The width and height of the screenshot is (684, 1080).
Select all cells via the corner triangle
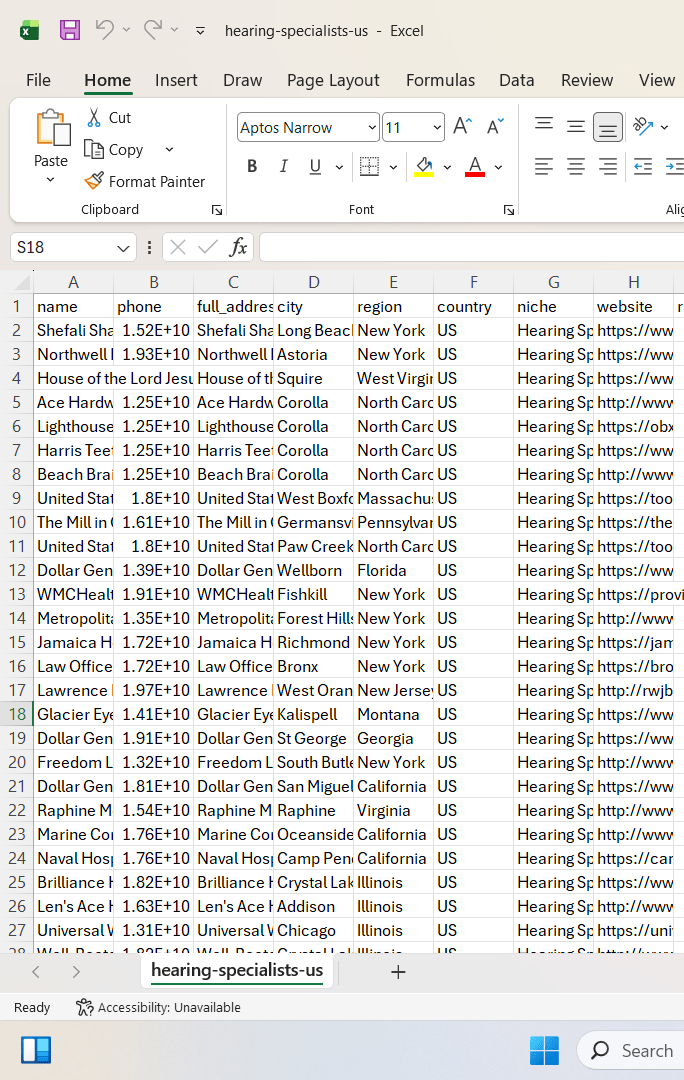tap(23, 282)
